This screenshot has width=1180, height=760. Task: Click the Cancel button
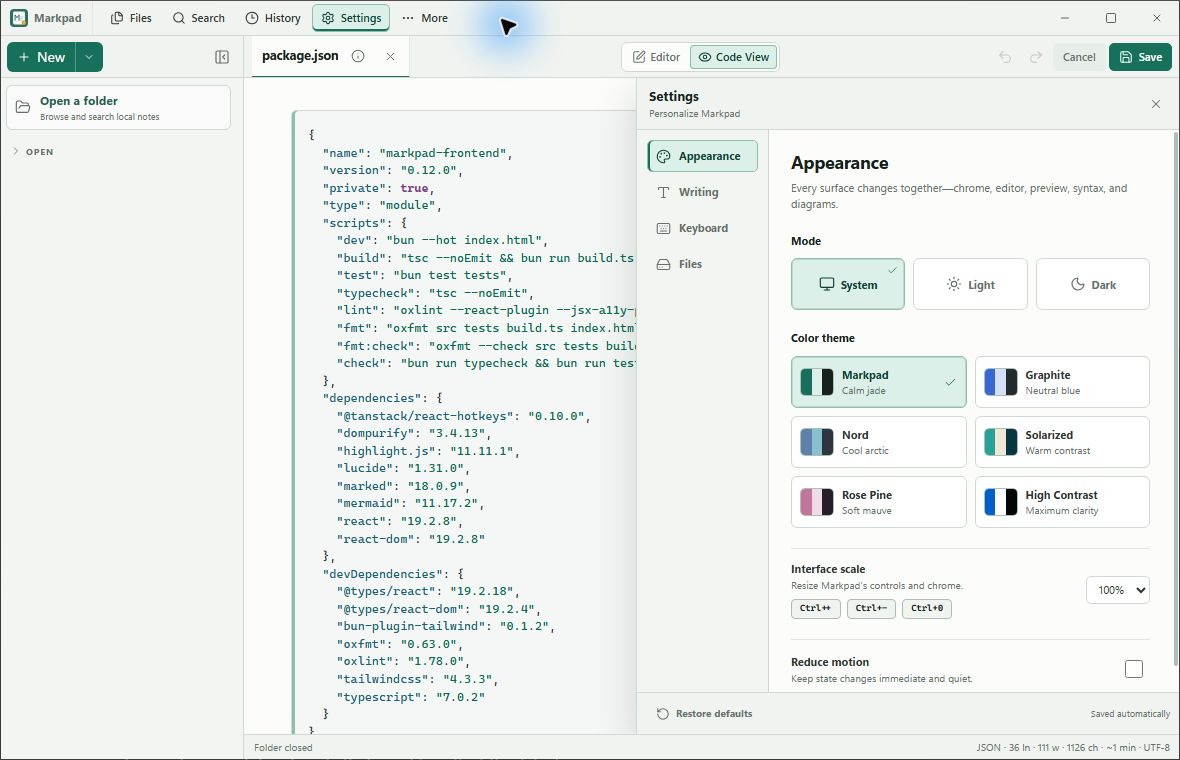click(x=1079, y=57)
